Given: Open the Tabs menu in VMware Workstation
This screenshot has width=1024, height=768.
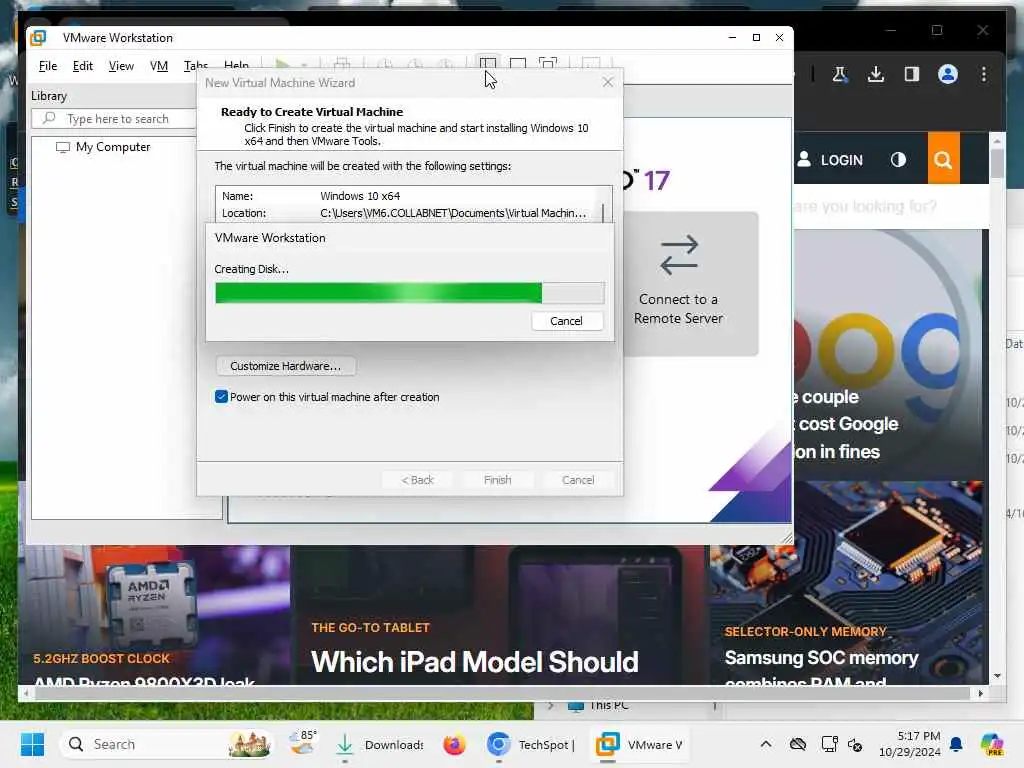Looking at the screenshot, I should 195,65.
